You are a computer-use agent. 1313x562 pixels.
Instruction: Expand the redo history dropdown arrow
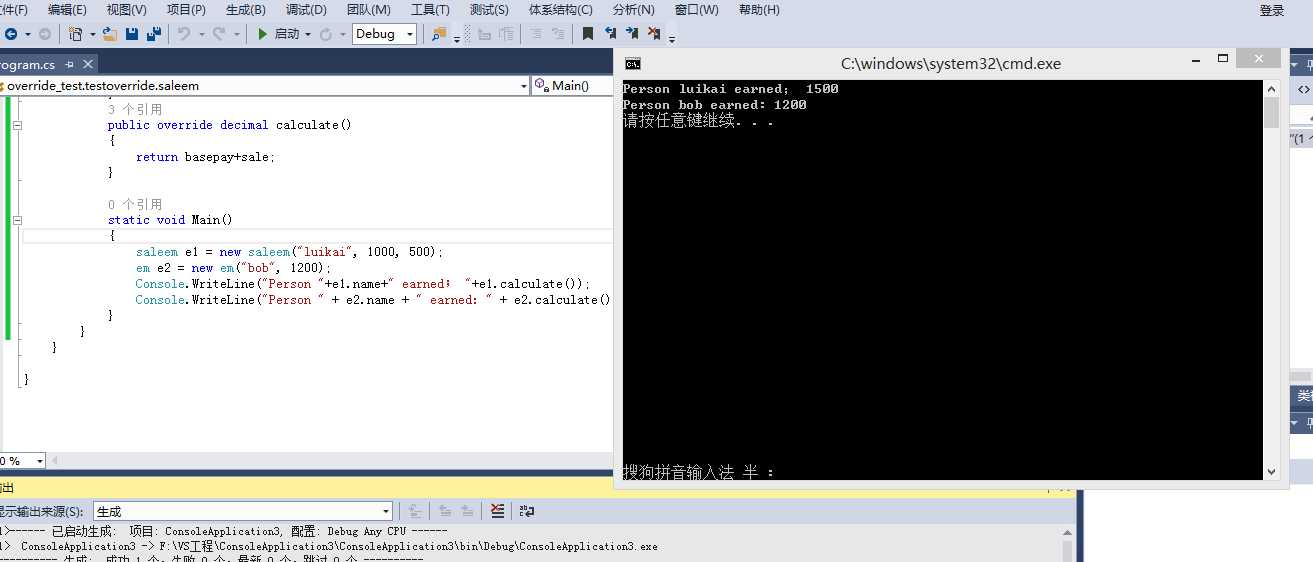(236, 34)
